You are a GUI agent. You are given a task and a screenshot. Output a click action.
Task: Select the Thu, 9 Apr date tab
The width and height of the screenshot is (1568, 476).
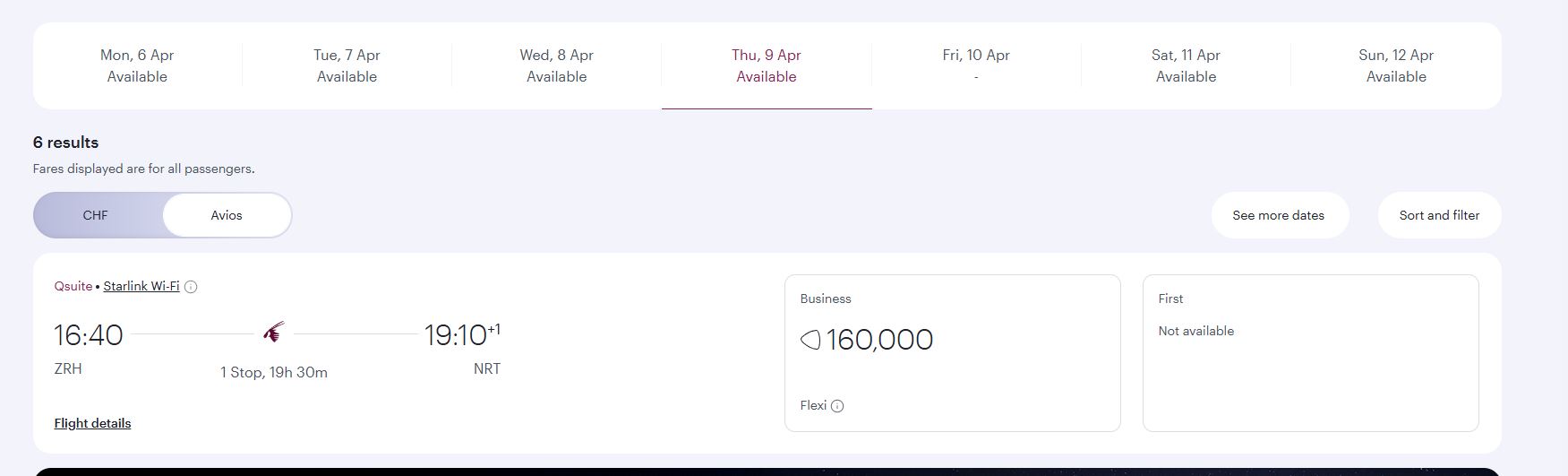click(767, 65)
